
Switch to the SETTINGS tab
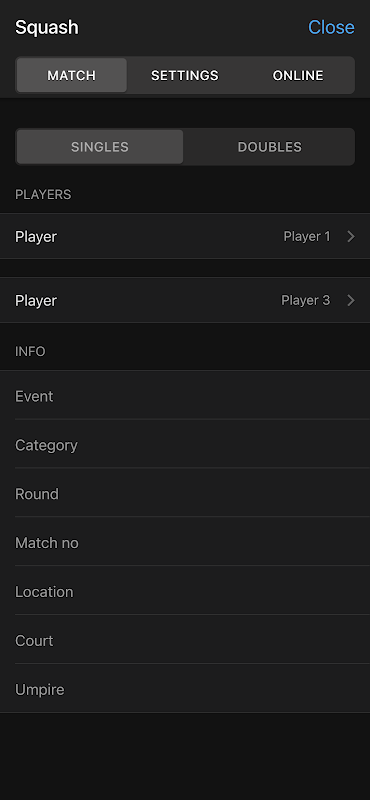tap(185, 76)
